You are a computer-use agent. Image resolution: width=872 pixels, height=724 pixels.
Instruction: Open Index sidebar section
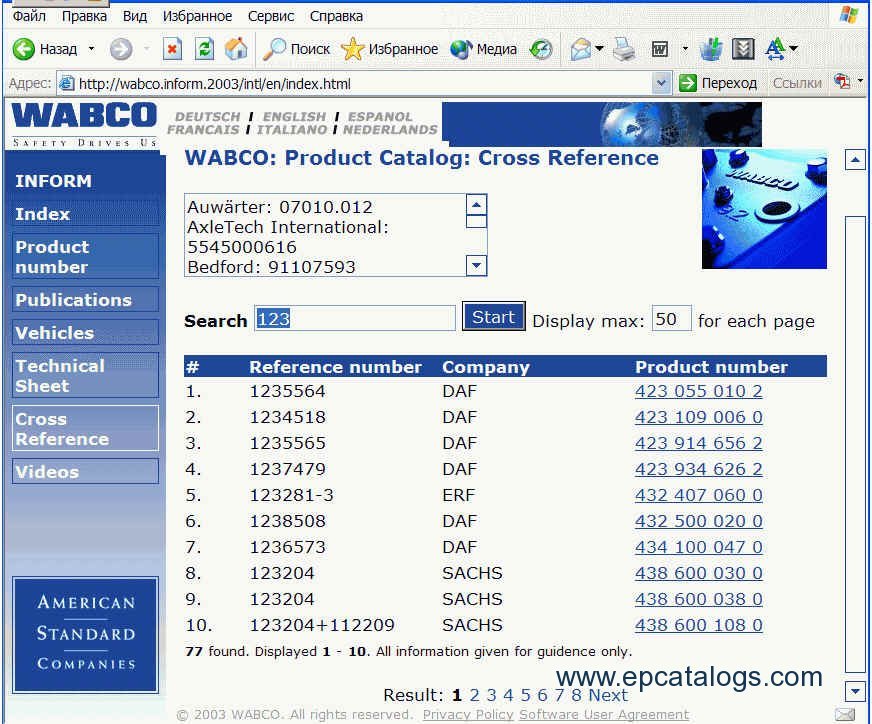(85, 214)
